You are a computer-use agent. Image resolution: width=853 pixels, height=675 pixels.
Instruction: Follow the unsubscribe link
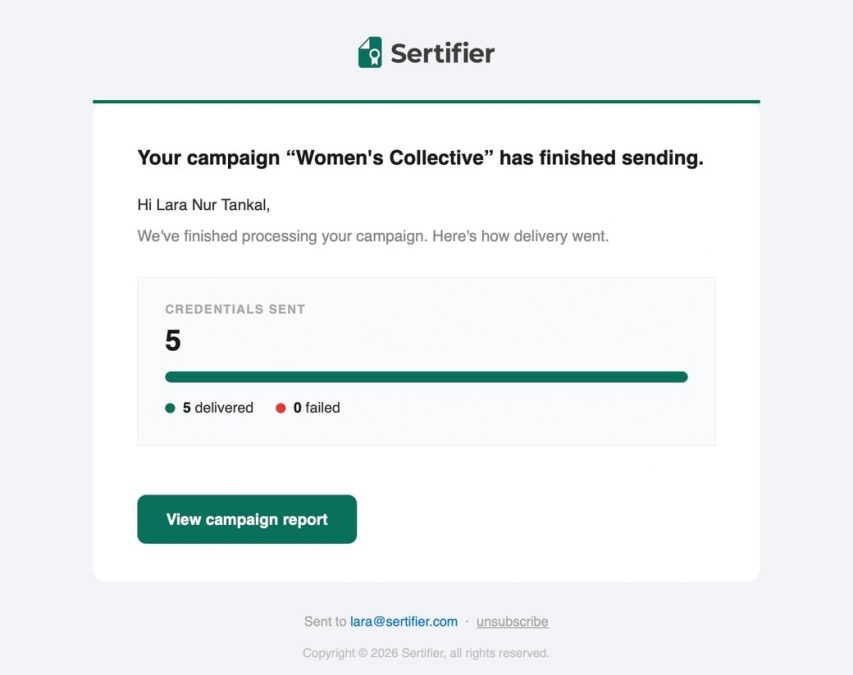pyautogui.click(x=512, y=621)
